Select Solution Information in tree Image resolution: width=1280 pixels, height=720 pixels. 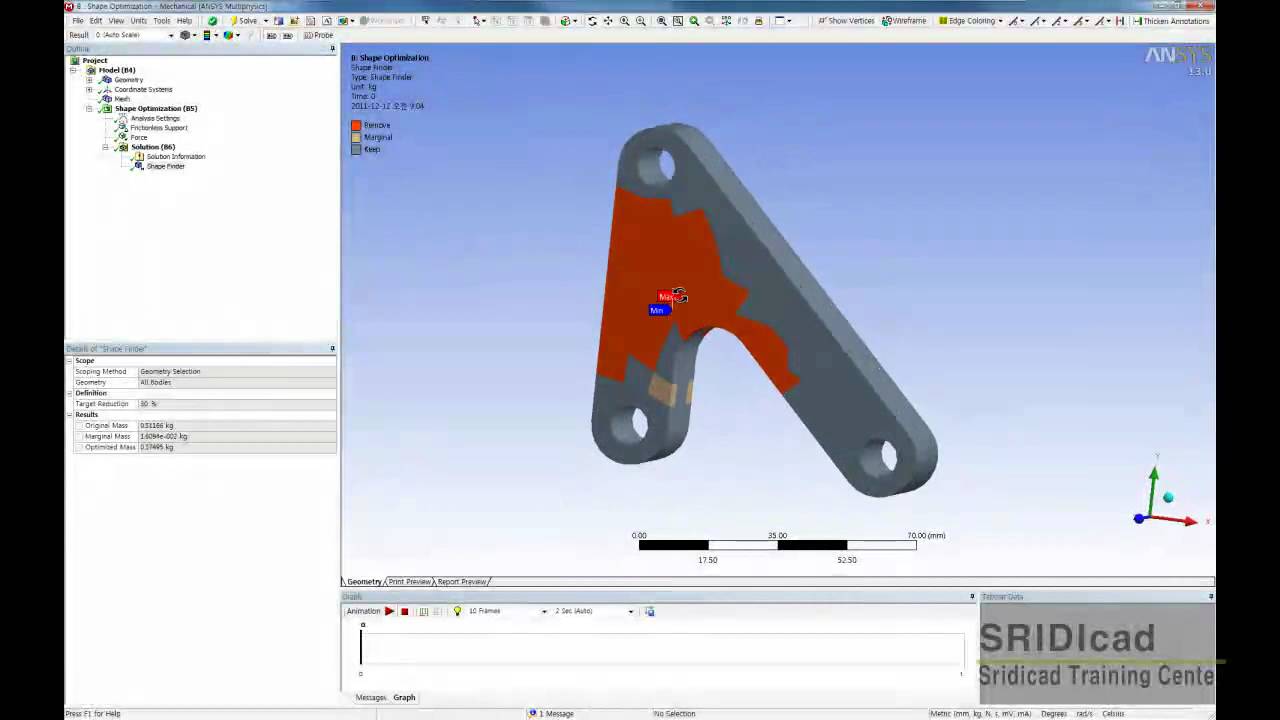[175, 156]
